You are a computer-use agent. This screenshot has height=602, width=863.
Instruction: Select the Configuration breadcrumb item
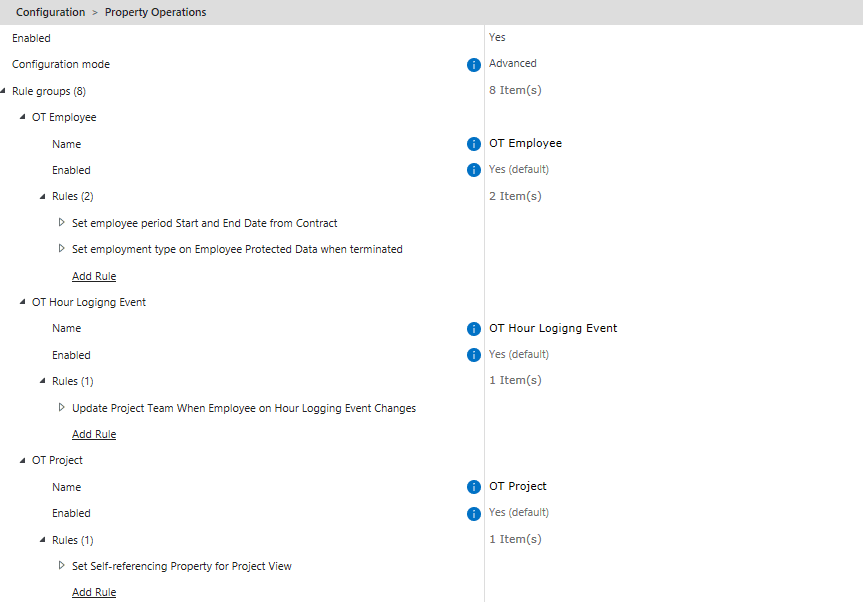tap(50, 12)
